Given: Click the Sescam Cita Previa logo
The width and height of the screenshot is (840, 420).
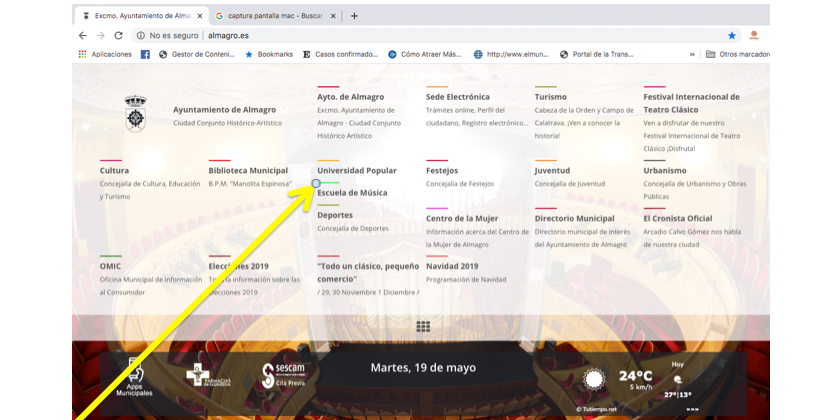Looking at the screenshot, I should click(281, 376).
